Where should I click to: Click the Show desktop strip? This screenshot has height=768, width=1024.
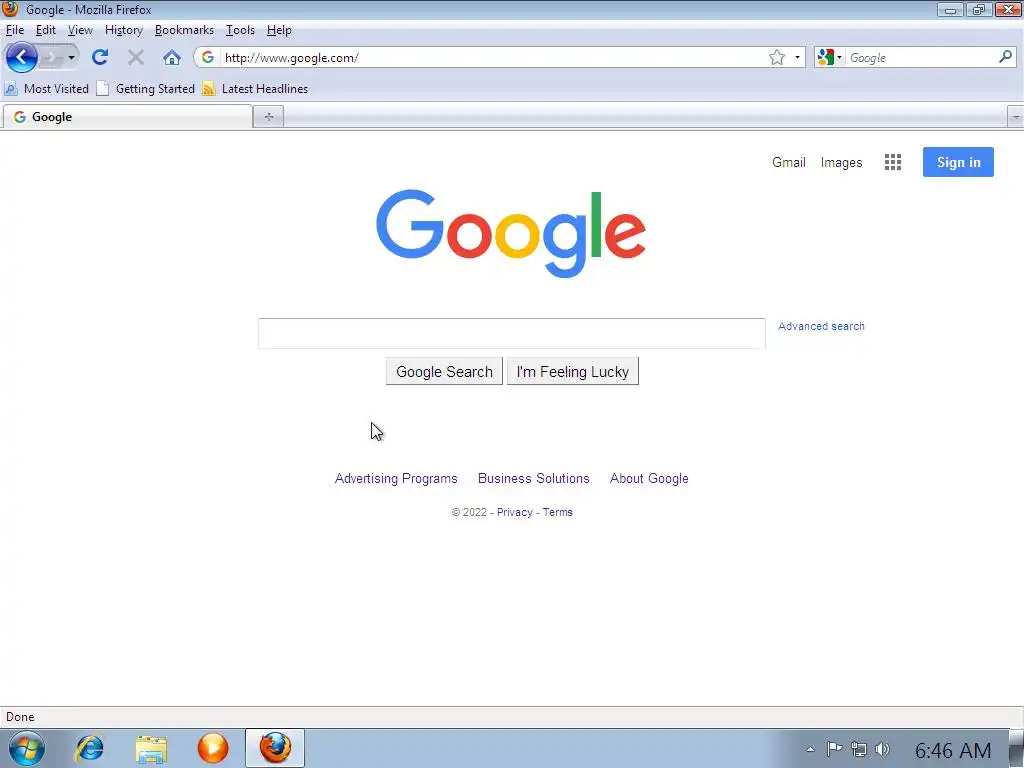1016,748
